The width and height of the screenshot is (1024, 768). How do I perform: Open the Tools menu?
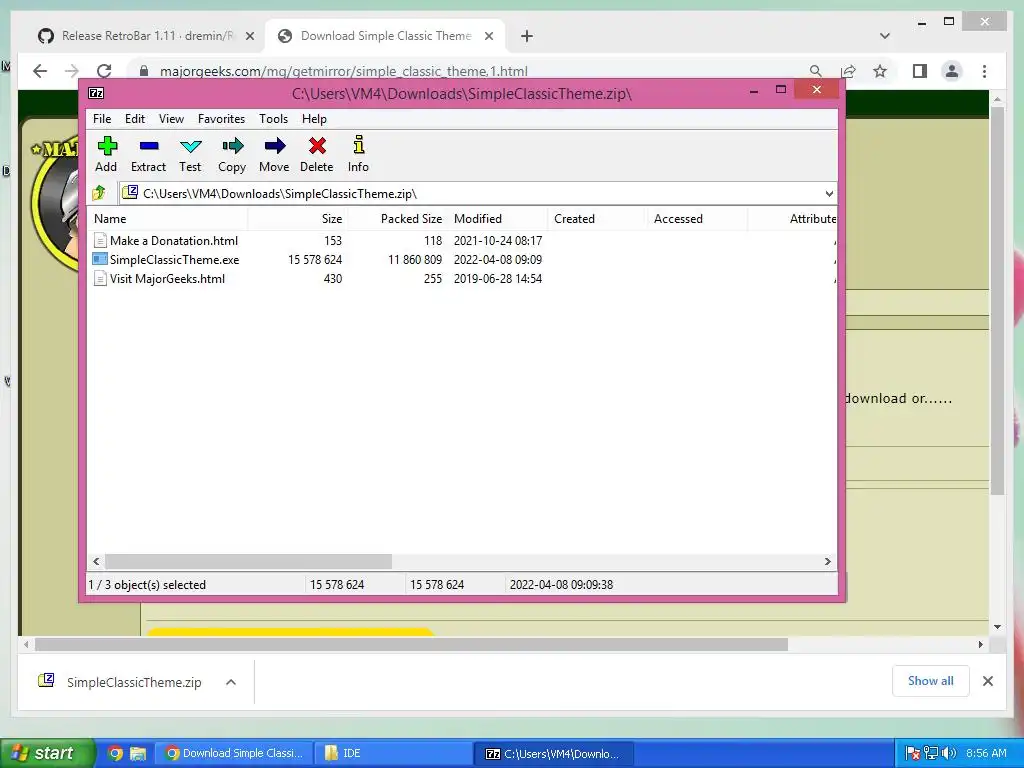click(273, 118)
